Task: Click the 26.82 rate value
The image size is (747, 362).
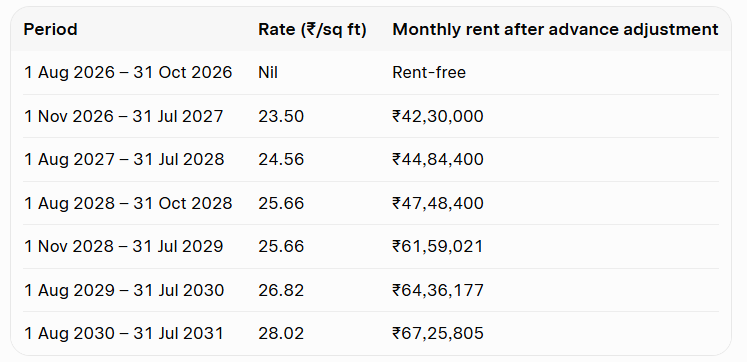Action: pyautogui.click(x=281, y=290)
